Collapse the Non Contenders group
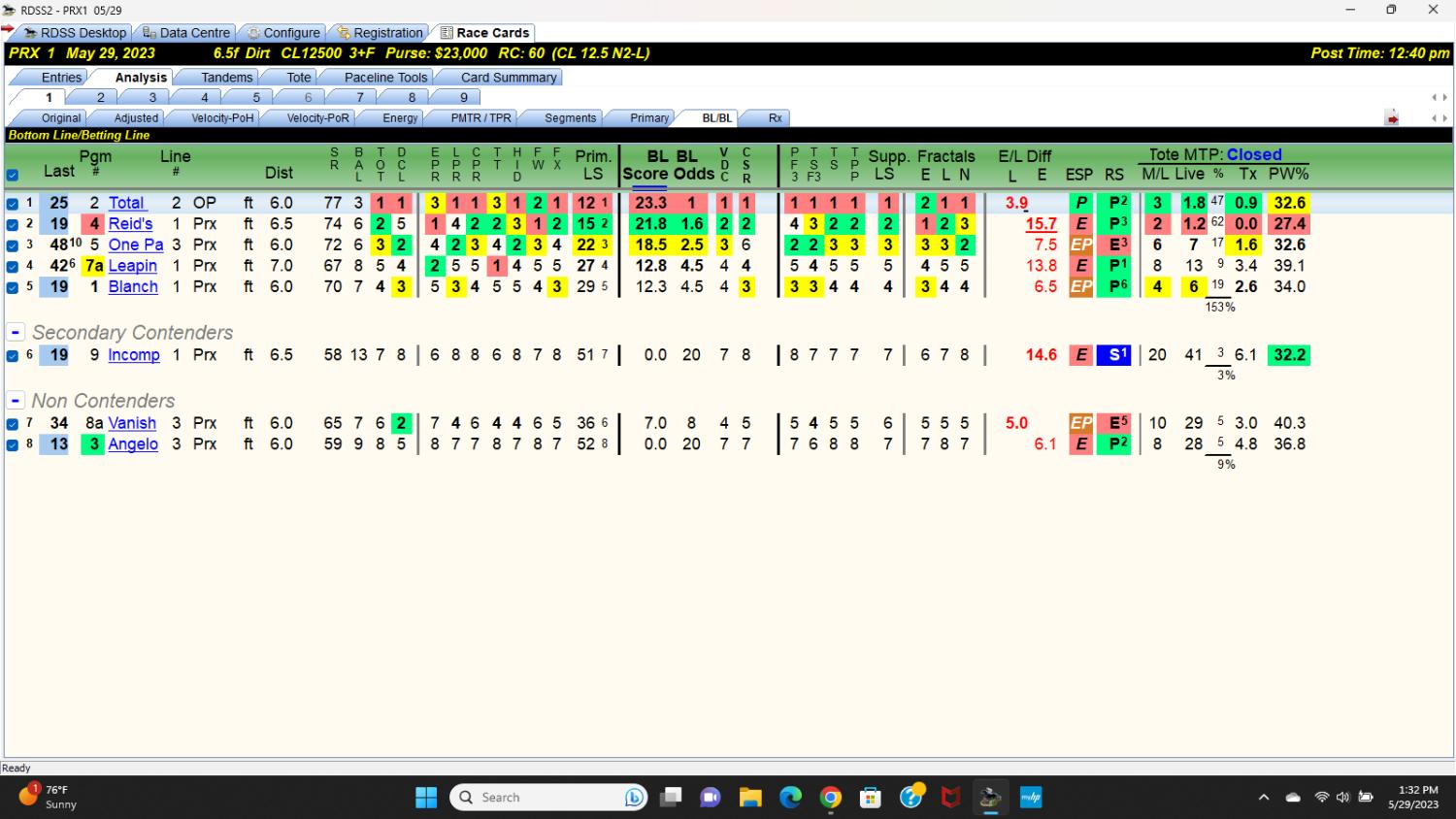The image size is (1456, 819). pyautogui.click(x=16, y=400)
